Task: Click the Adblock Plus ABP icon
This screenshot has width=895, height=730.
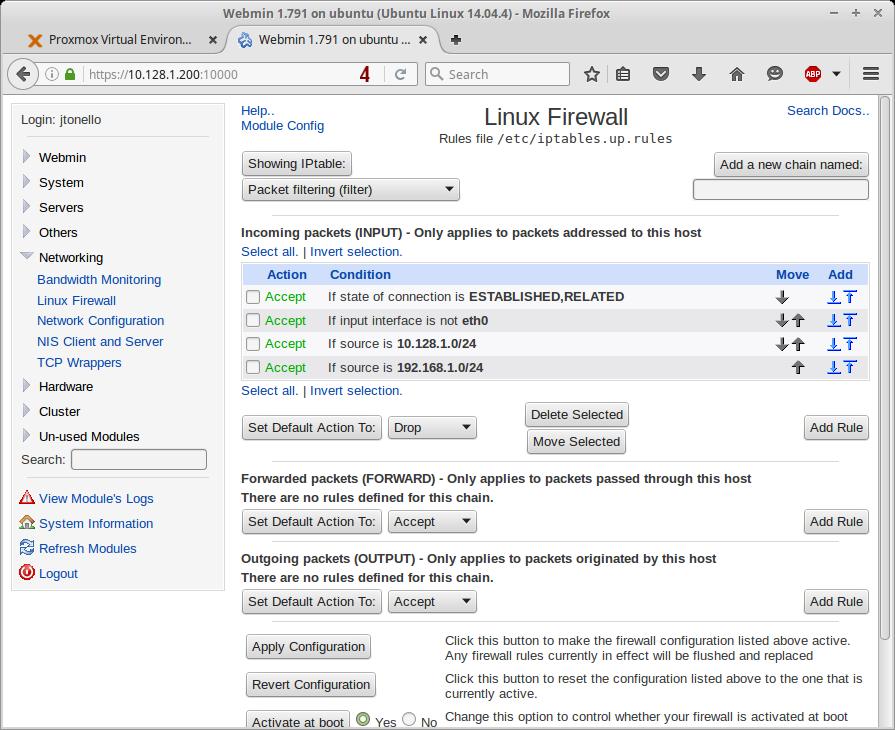Action: pos(813,74)
